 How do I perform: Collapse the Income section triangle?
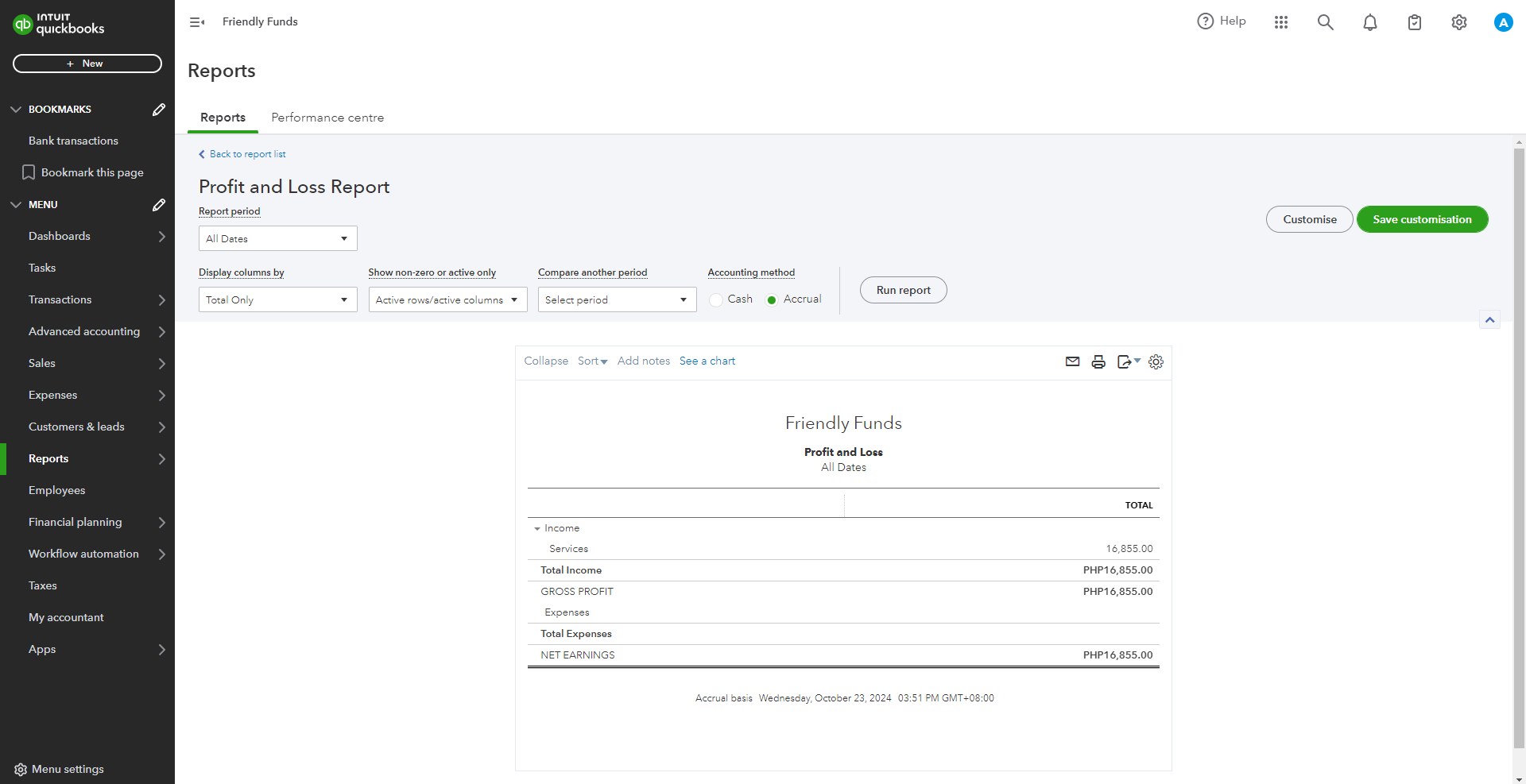[x=537, y=529]
